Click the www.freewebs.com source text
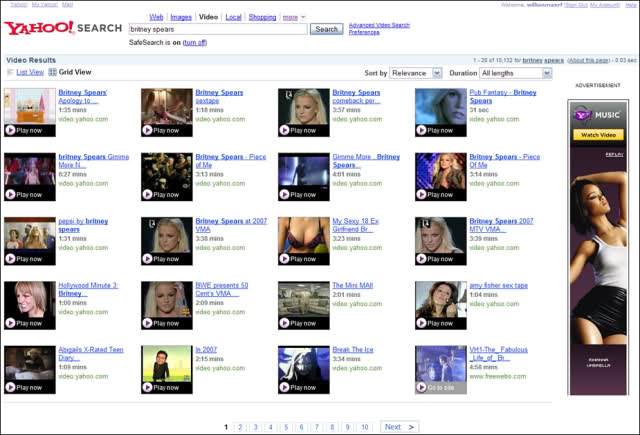The height and width of the screenshot is (435, 640). pos(498,376)
